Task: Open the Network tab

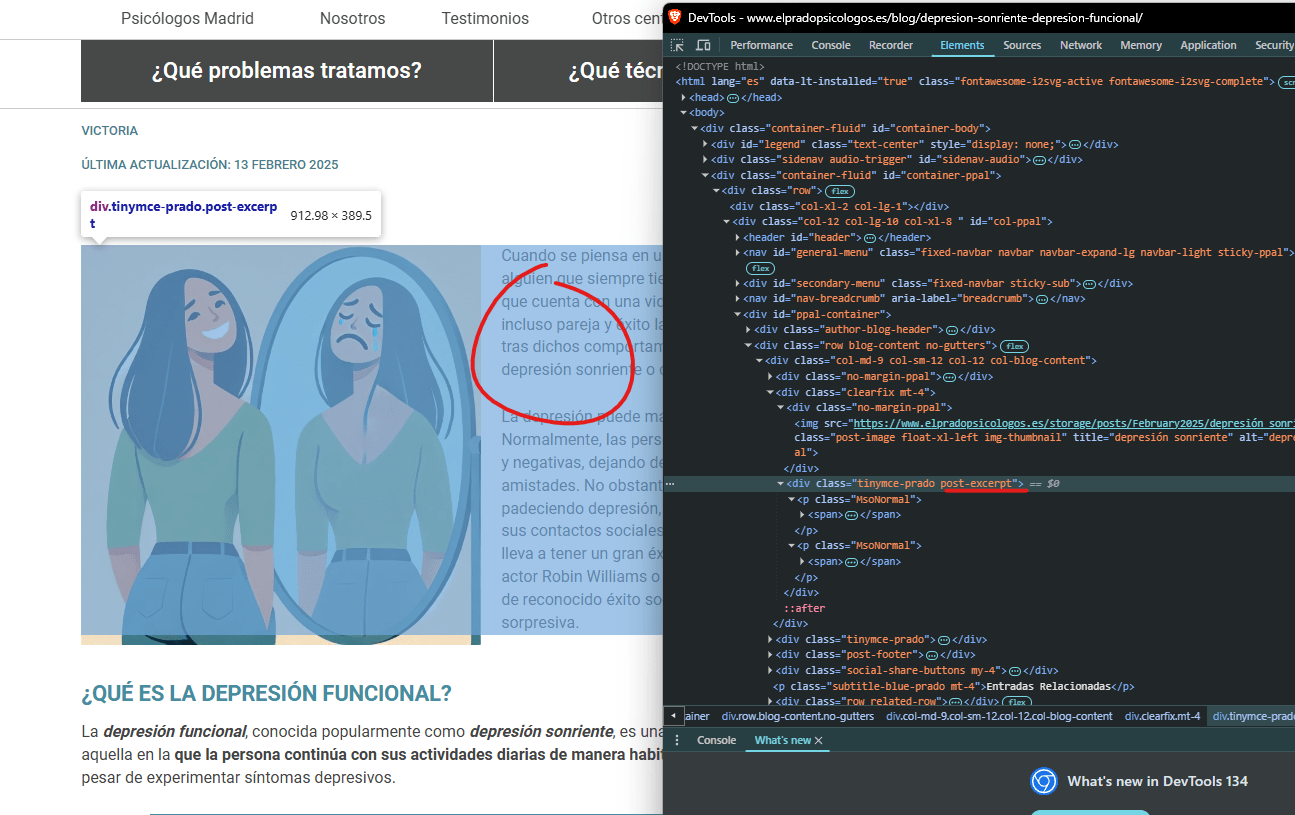Action: (1081, 45)
